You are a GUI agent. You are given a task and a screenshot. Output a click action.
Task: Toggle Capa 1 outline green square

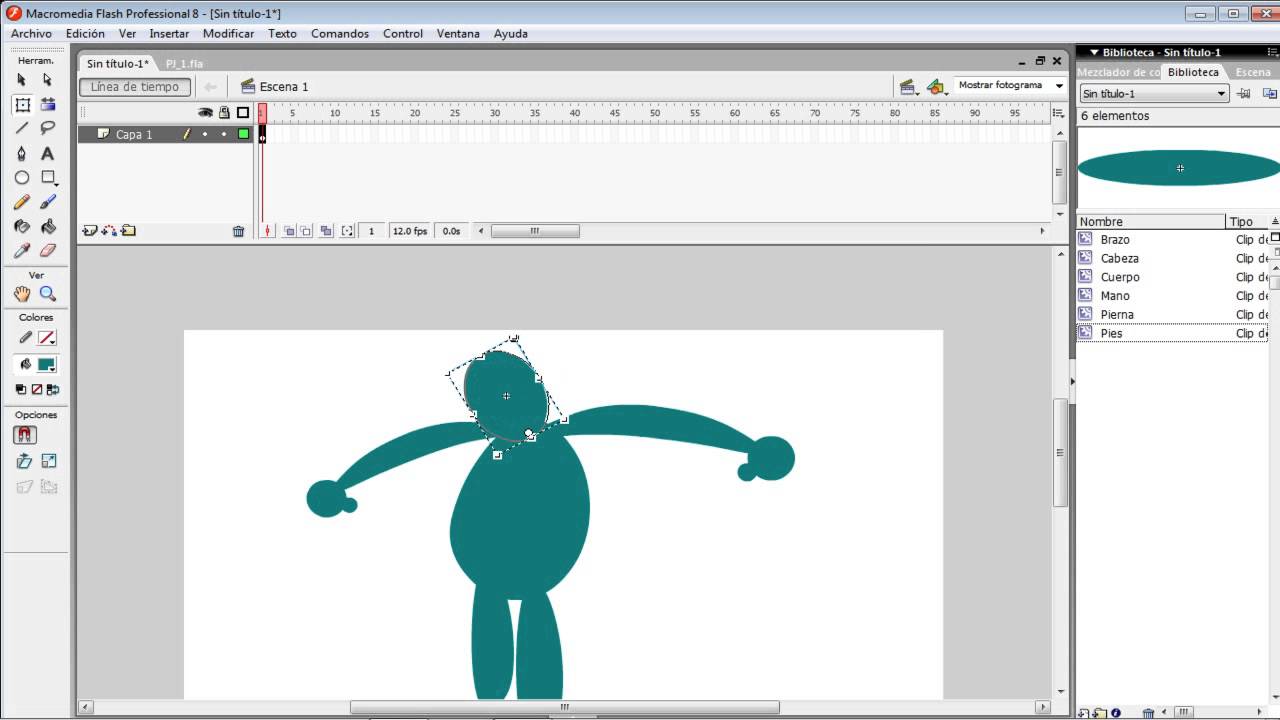(243, 134)
